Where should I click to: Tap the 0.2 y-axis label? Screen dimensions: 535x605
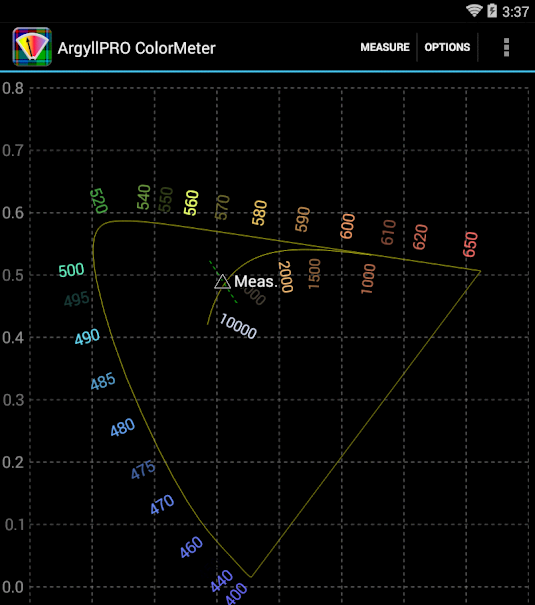(x=13, y=462)
